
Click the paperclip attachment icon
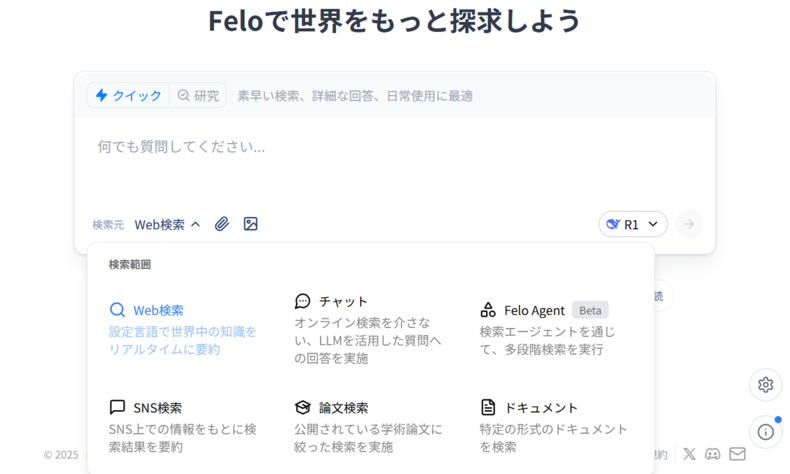click(x=222, y=224)
